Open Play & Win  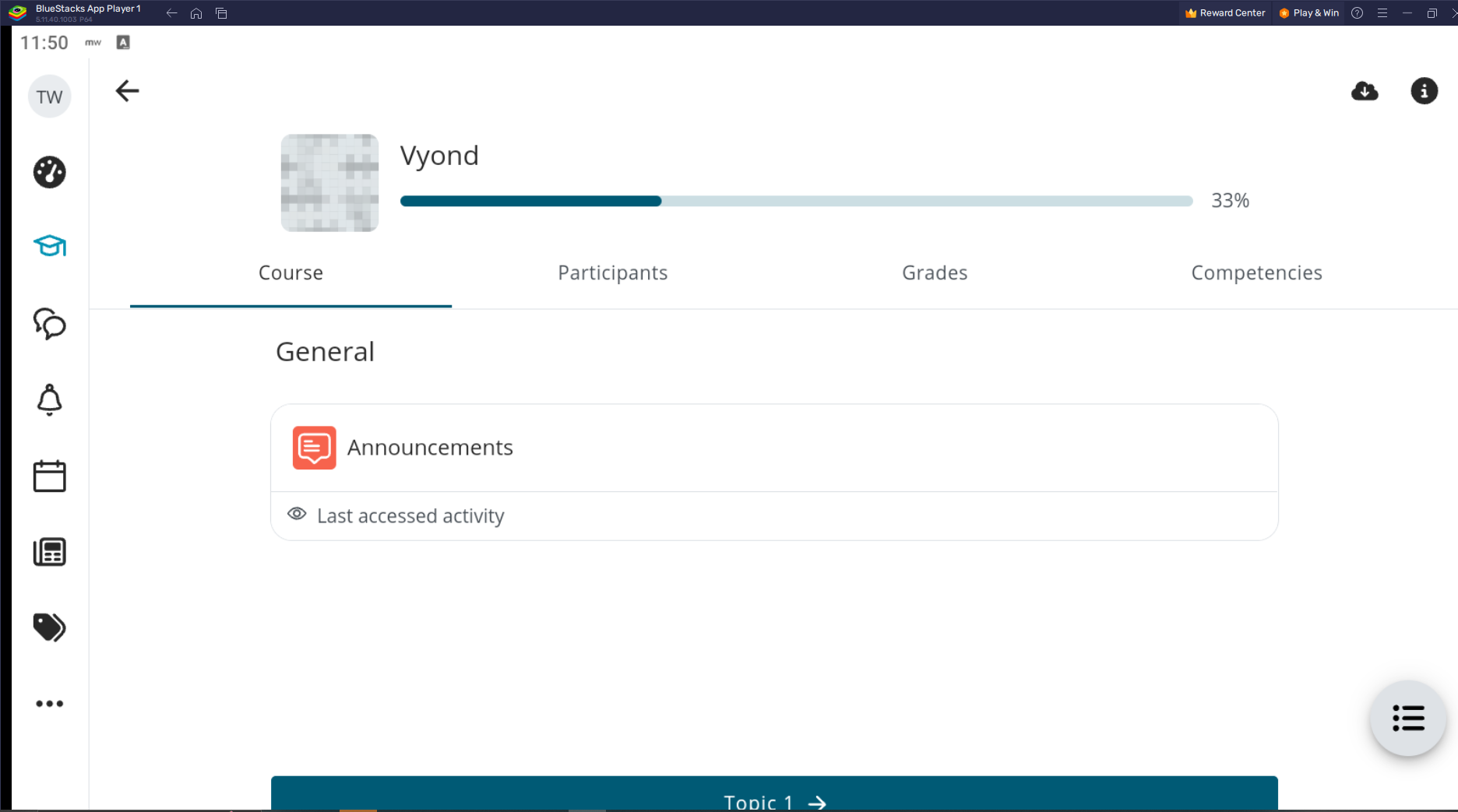(x=1308, y=13)
